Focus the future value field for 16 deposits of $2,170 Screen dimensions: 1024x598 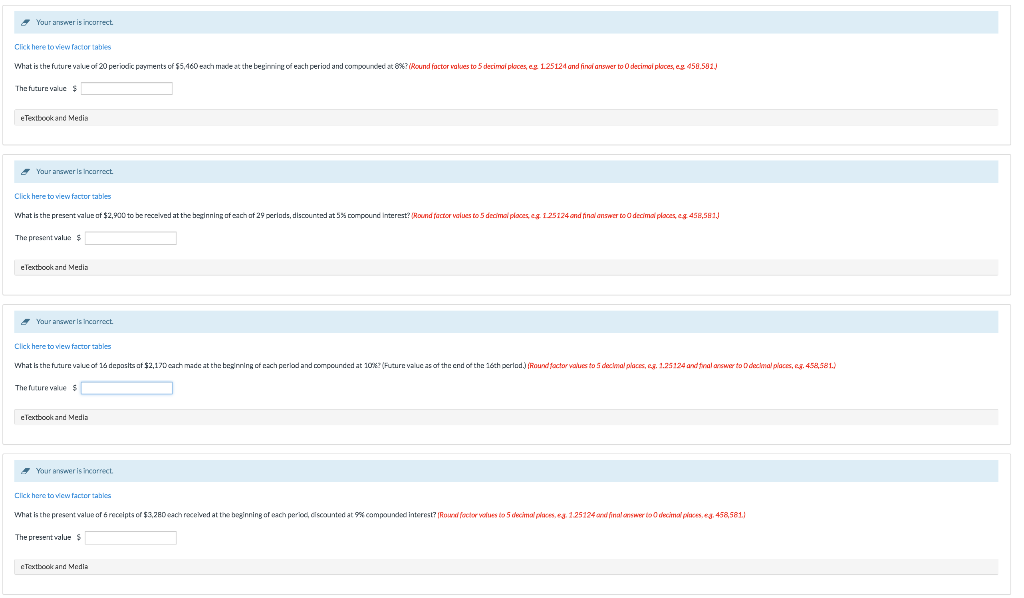[127, 388]
